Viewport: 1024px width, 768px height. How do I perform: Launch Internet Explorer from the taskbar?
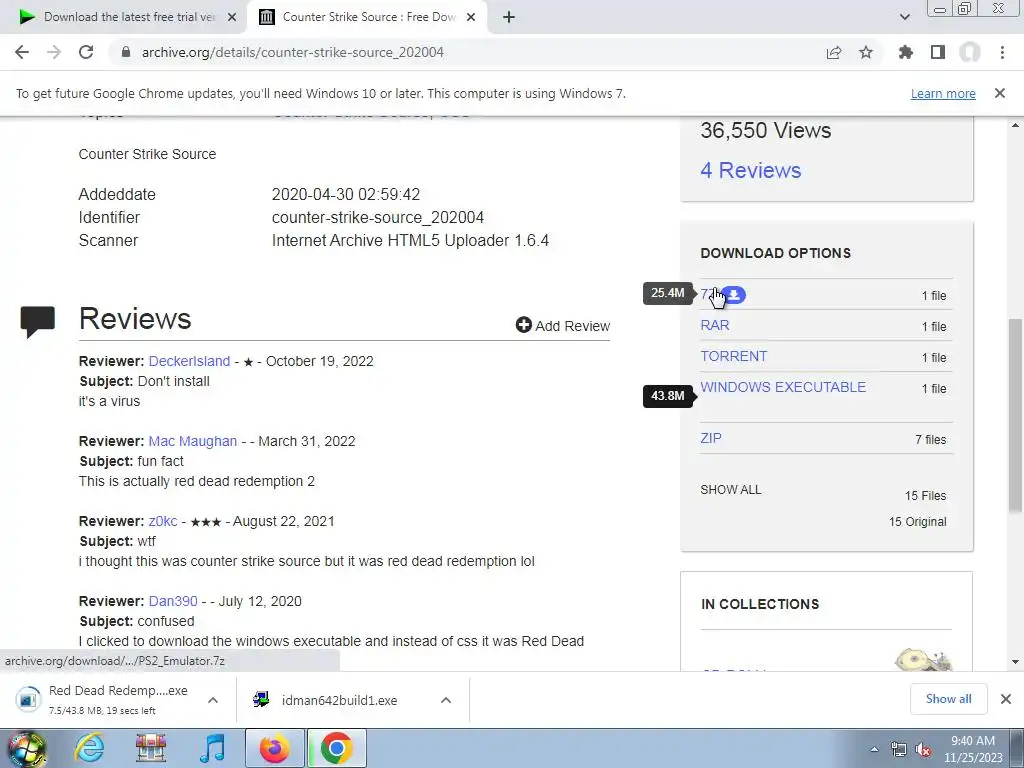pyautogui.click(x=89, y=748)
